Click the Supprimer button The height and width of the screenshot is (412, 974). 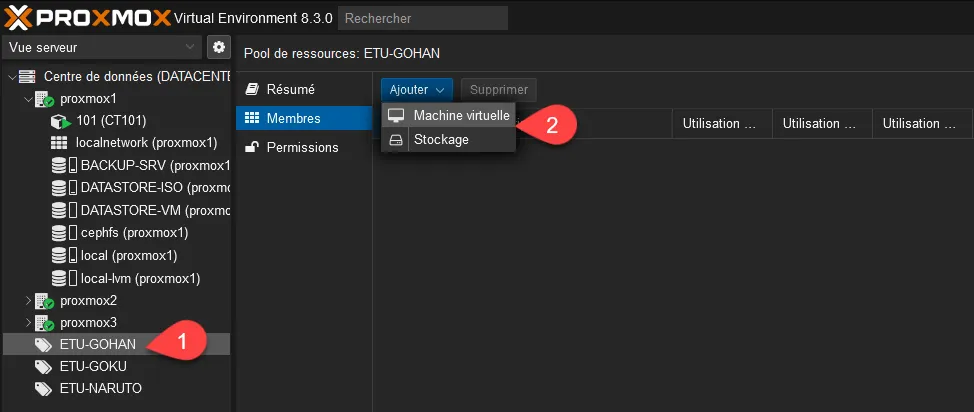(x=498, y=90)
